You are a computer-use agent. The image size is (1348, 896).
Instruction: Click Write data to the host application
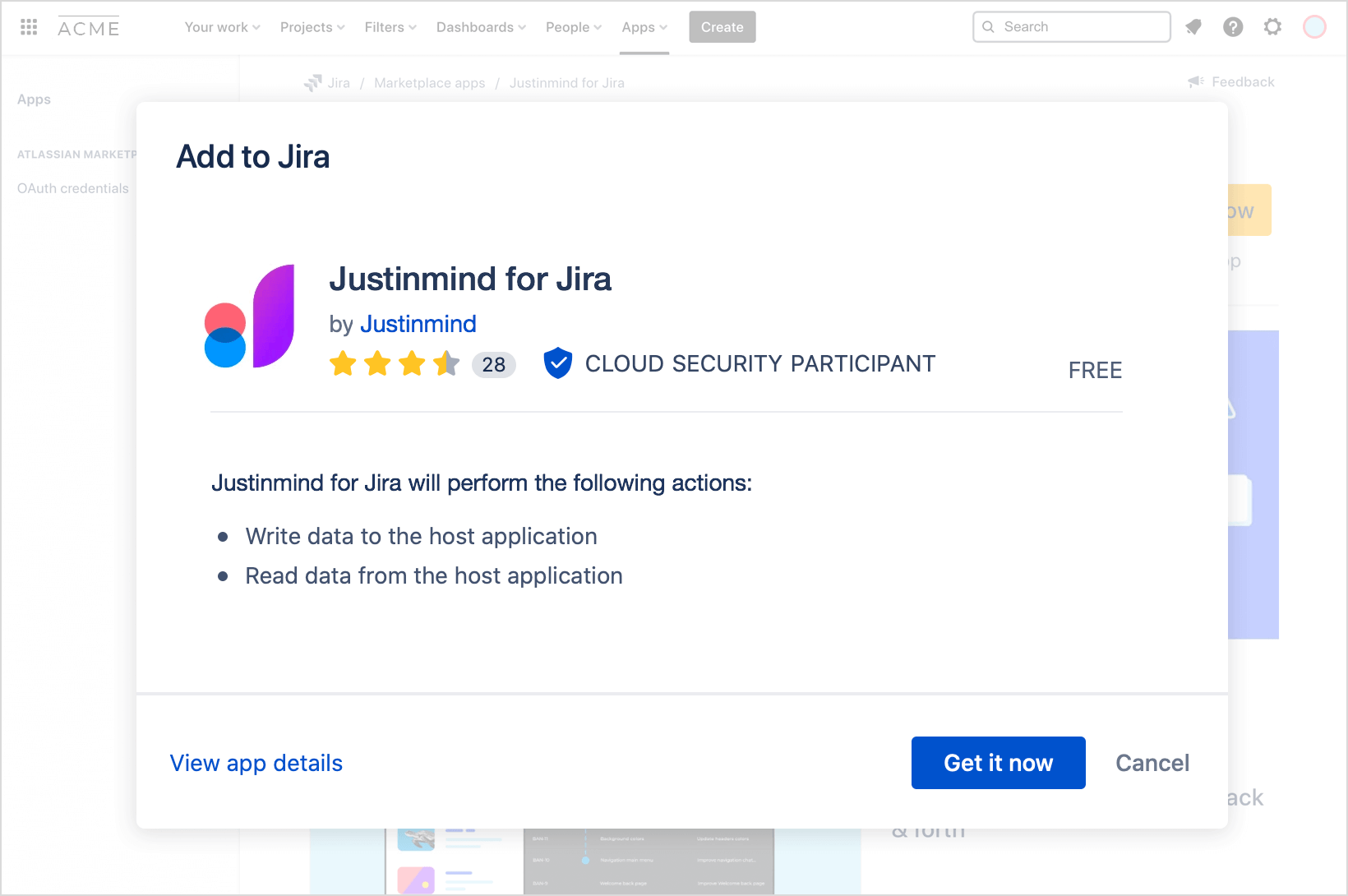pyautogui.click(x=422, y=536)
